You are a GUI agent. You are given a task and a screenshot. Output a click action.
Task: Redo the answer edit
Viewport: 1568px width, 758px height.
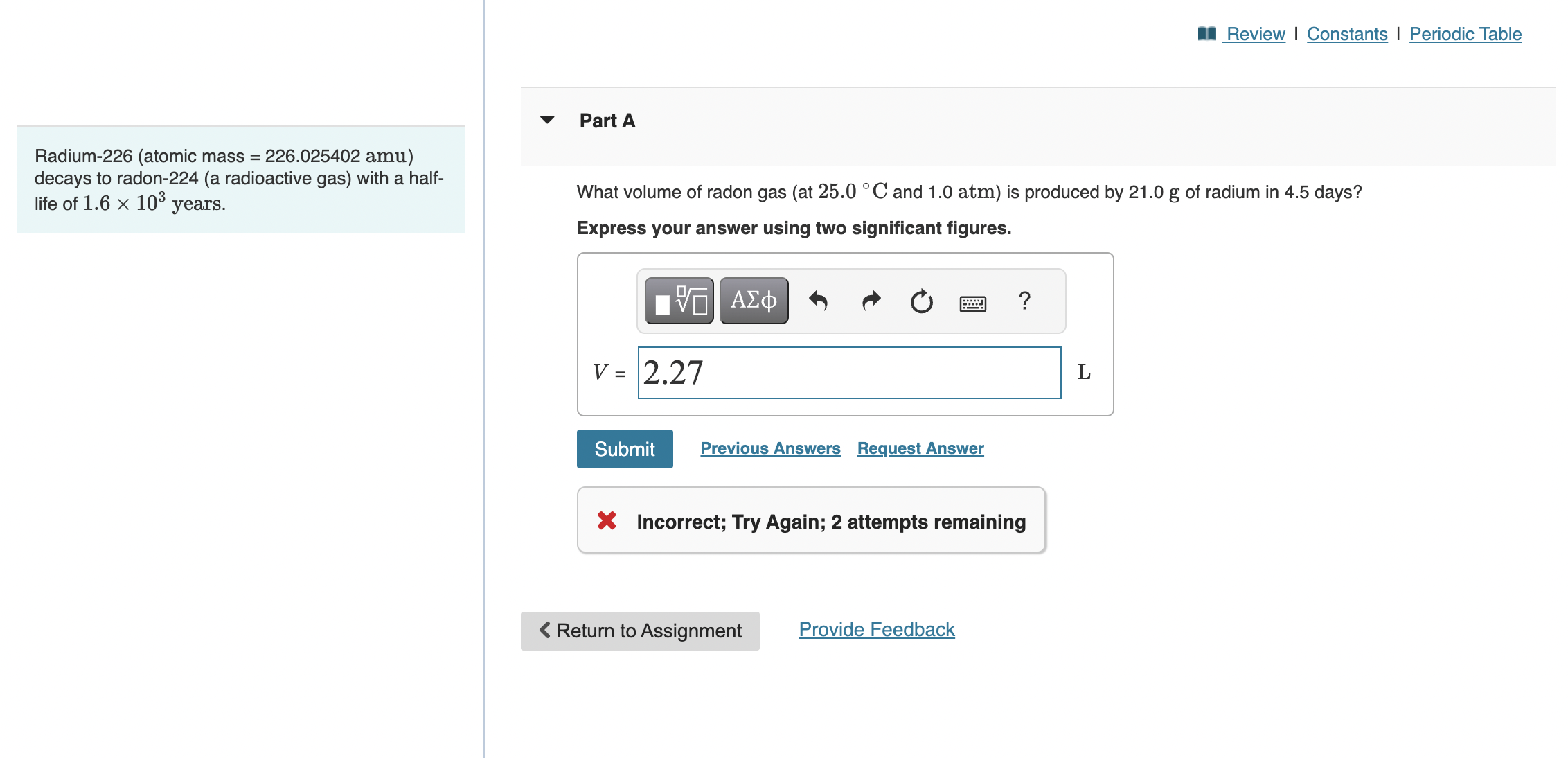(871, 300)
